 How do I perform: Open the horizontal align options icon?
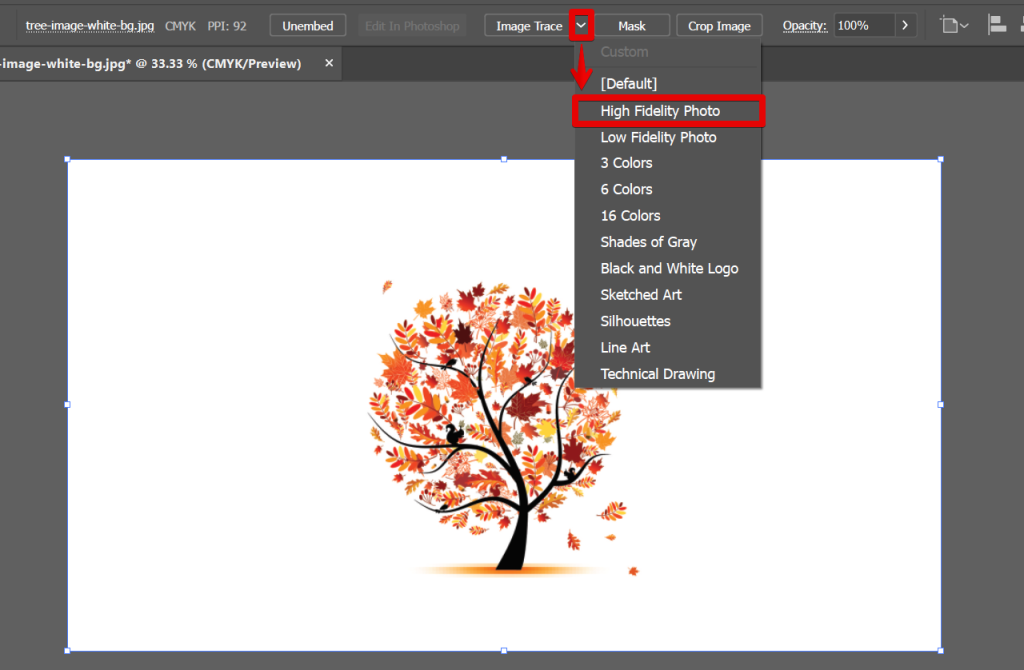click(996, 24)
